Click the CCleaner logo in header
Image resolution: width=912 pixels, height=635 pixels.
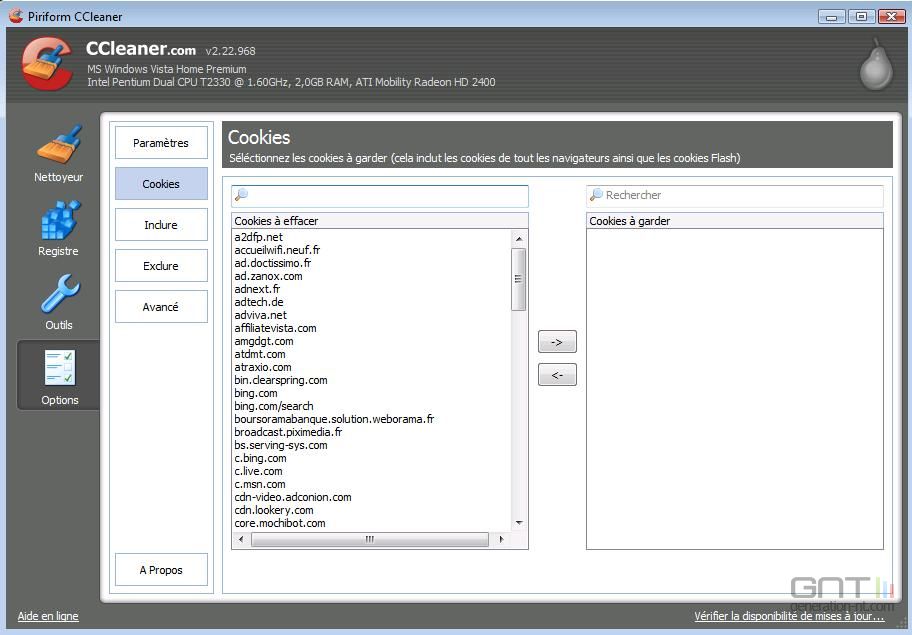[47, 64]
